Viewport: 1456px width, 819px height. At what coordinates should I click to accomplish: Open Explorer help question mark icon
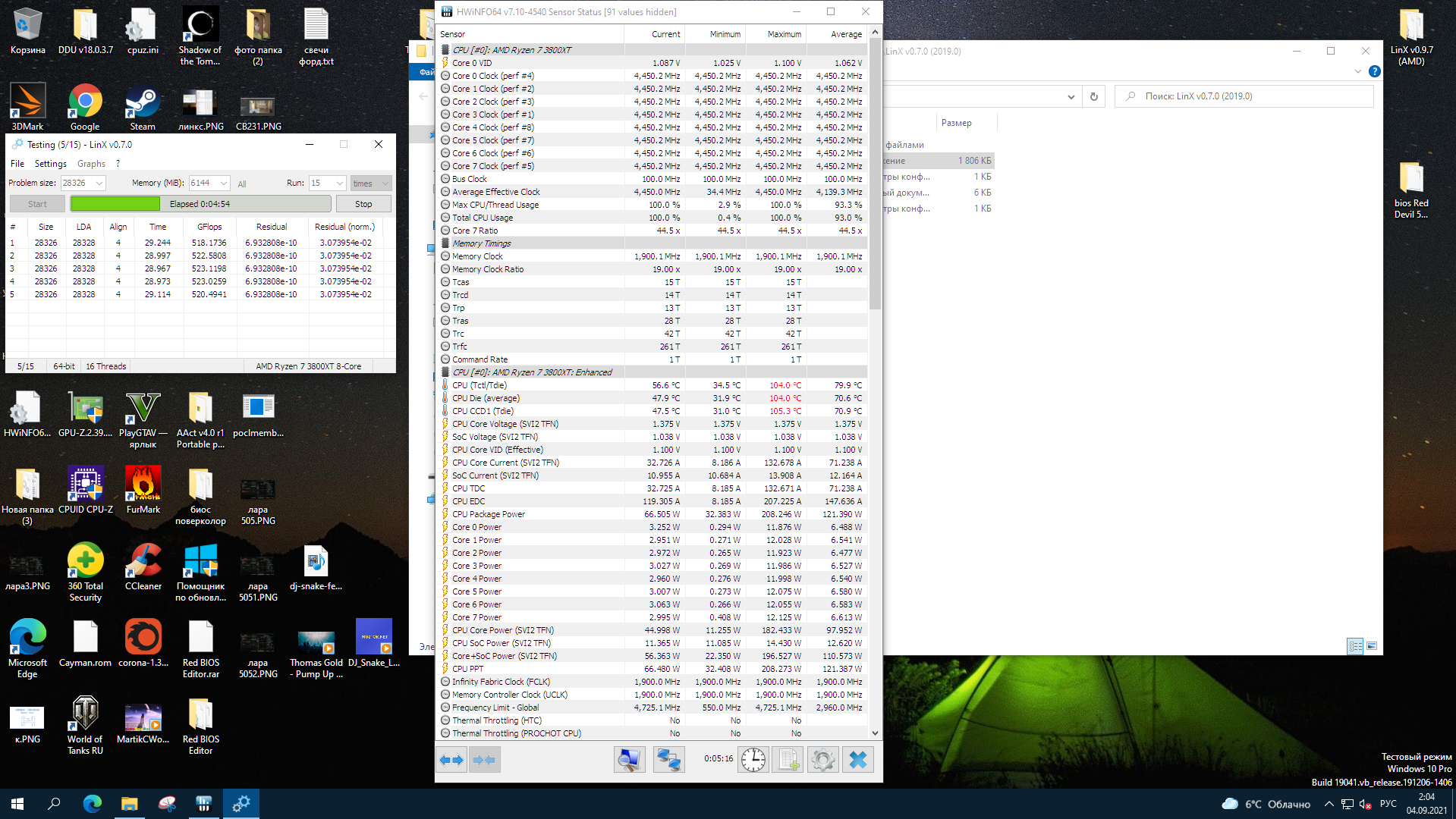[x=1374, y=71]
